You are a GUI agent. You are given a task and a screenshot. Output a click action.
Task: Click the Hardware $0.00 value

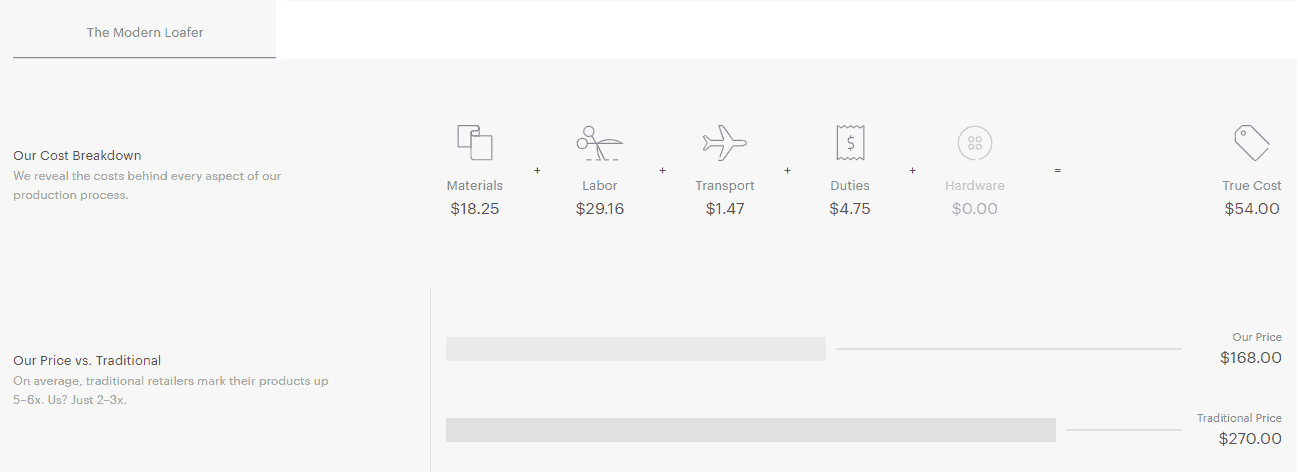[975, 209]
